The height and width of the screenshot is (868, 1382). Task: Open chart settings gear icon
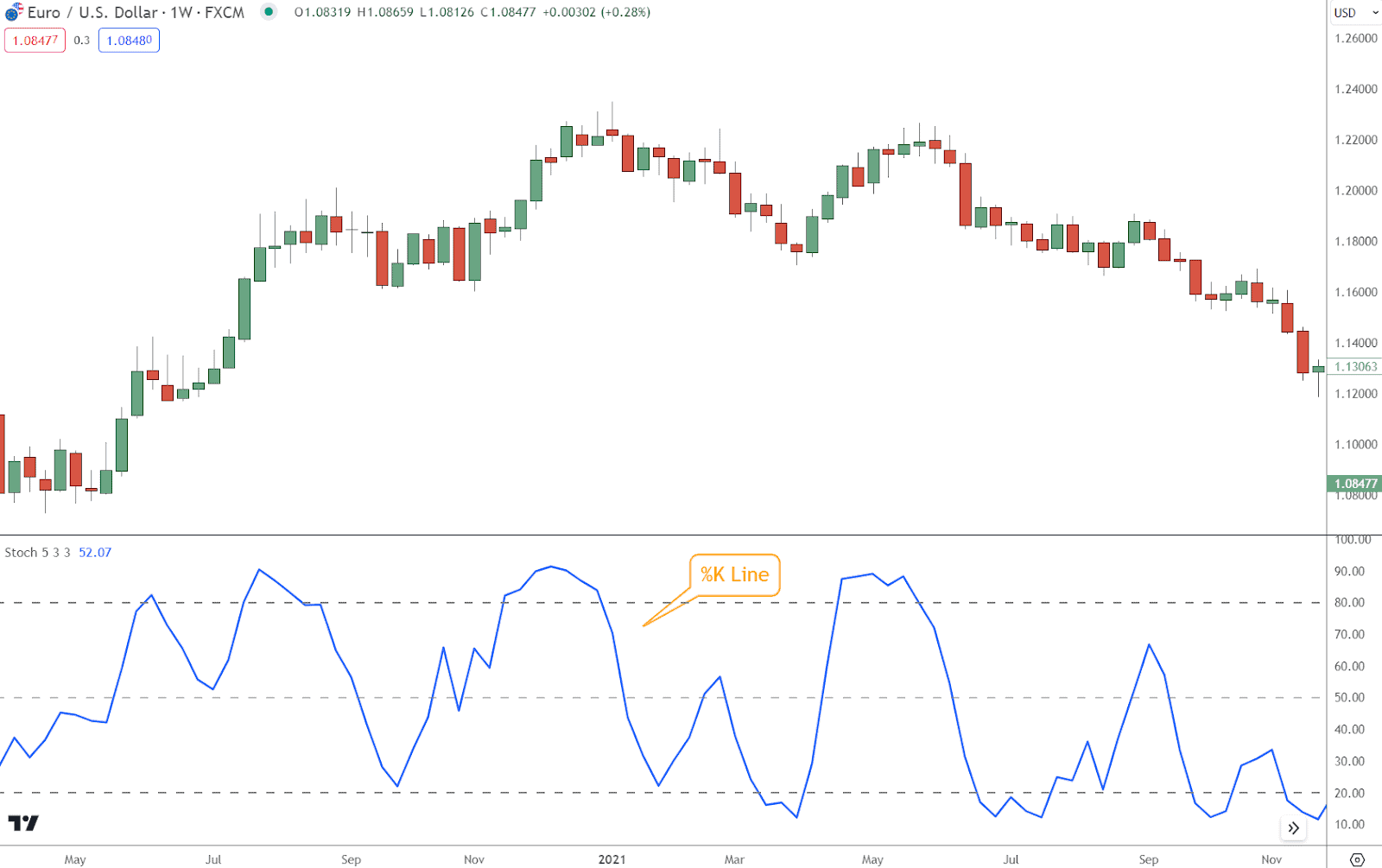(x=1357, y=859)
